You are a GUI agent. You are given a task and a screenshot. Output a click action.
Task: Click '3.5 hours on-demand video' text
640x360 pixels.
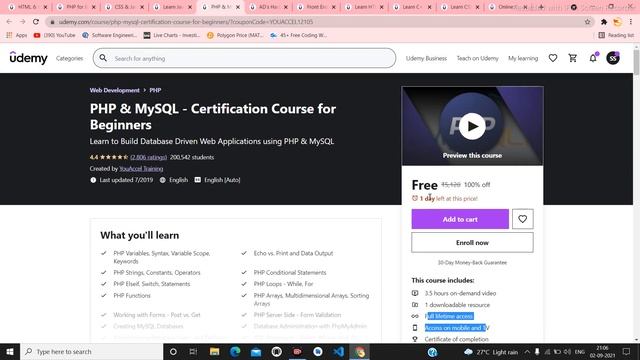[460, 293]
